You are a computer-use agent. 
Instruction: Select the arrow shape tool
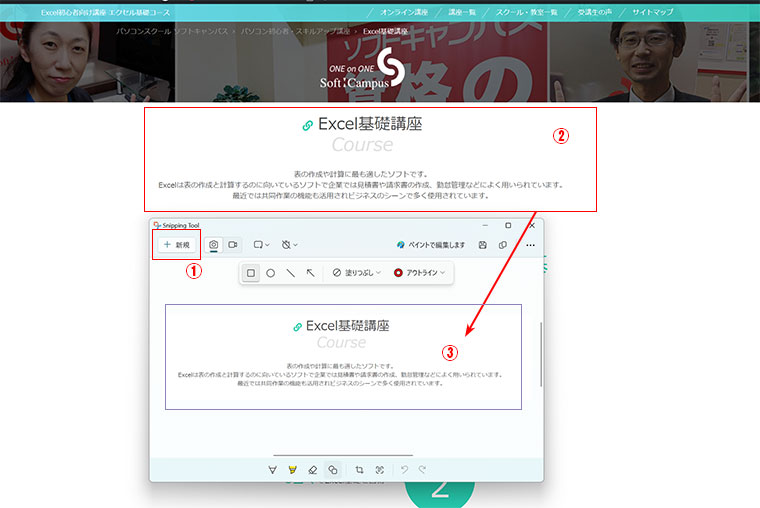pos(310,273)
